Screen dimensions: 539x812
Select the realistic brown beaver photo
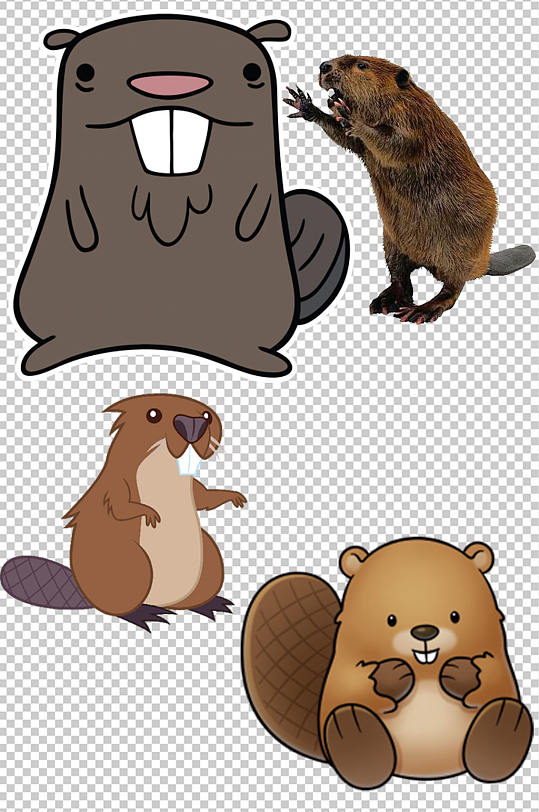(x=409, y=189)
